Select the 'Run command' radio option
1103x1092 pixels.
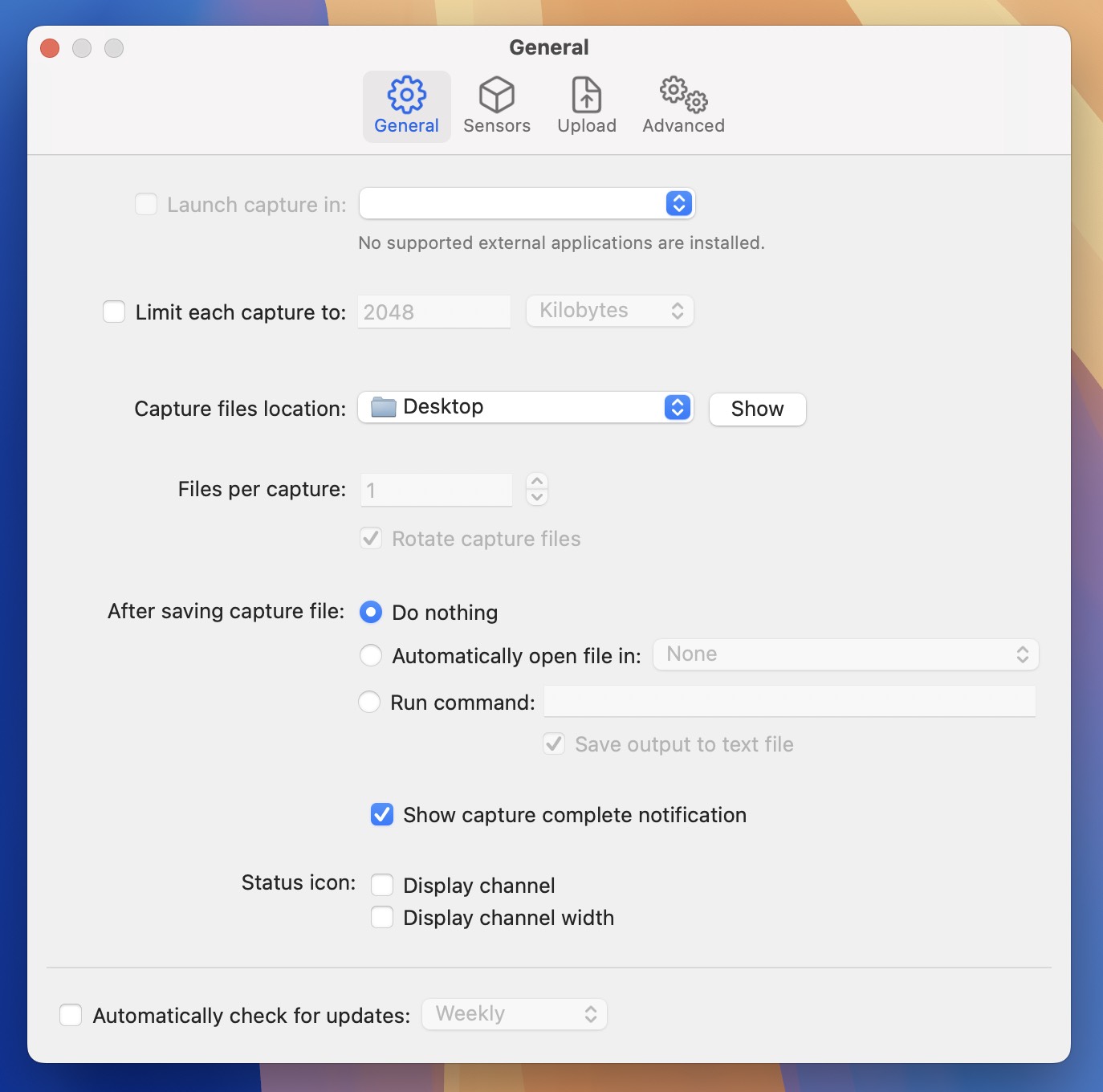(369, 701)
